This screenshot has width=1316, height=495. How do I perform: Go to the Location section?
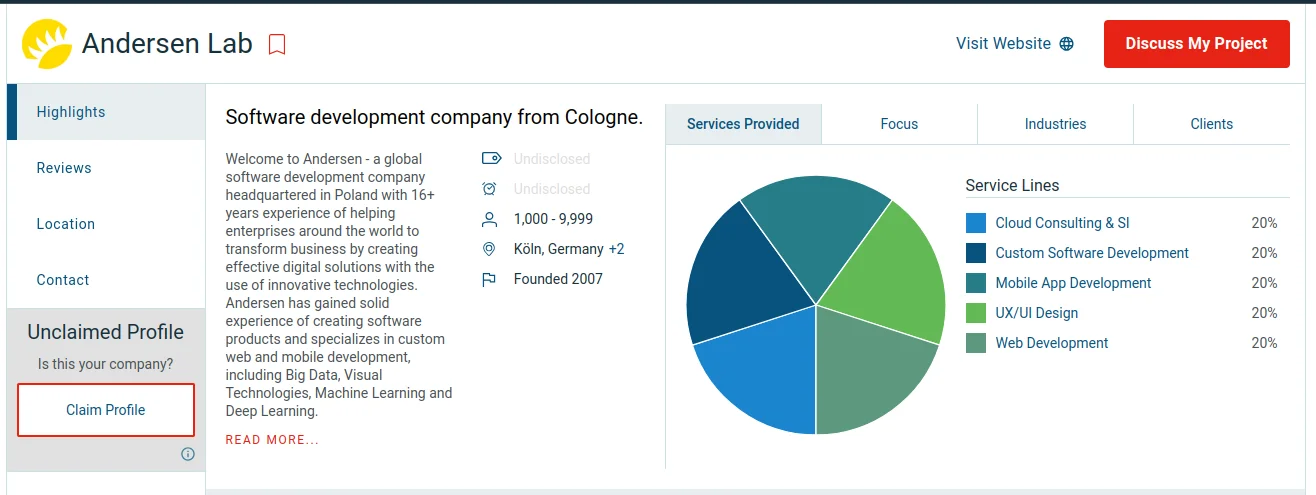106,224
